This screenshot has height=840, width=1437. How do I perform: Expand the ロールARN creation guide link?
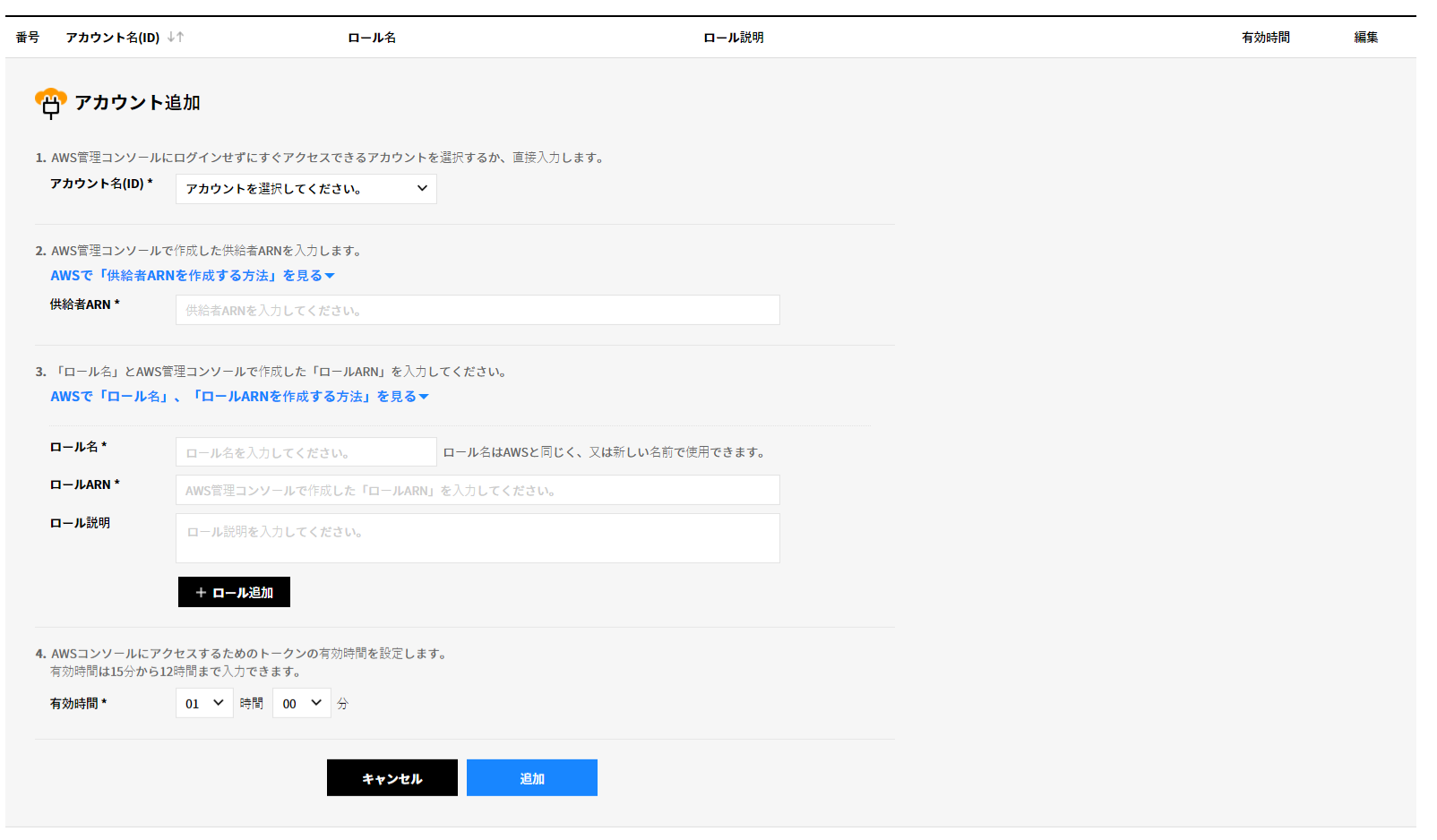(x=239, y=397)
